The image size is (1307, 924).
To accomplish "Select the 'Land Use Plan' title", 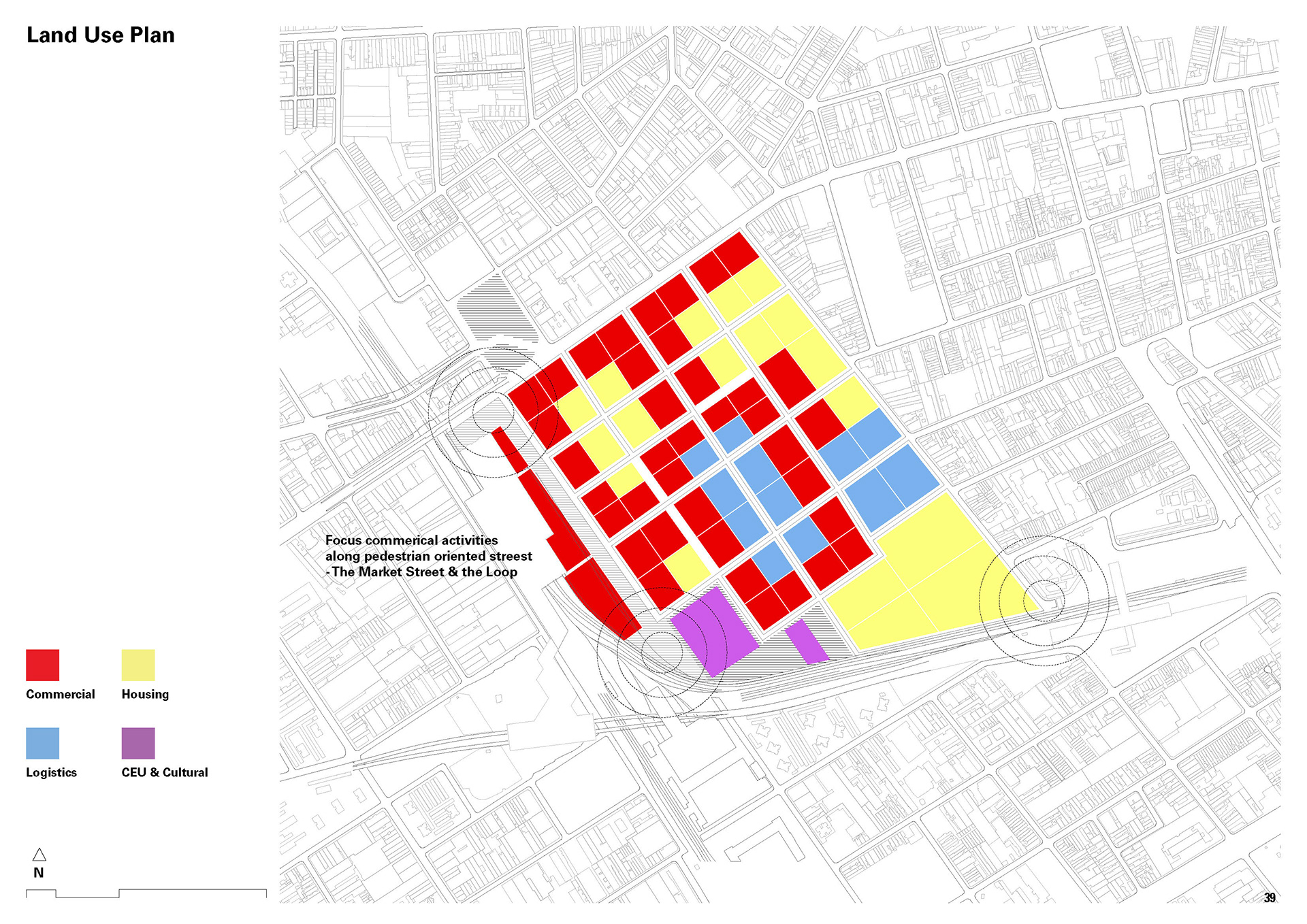I will (101, 35).
